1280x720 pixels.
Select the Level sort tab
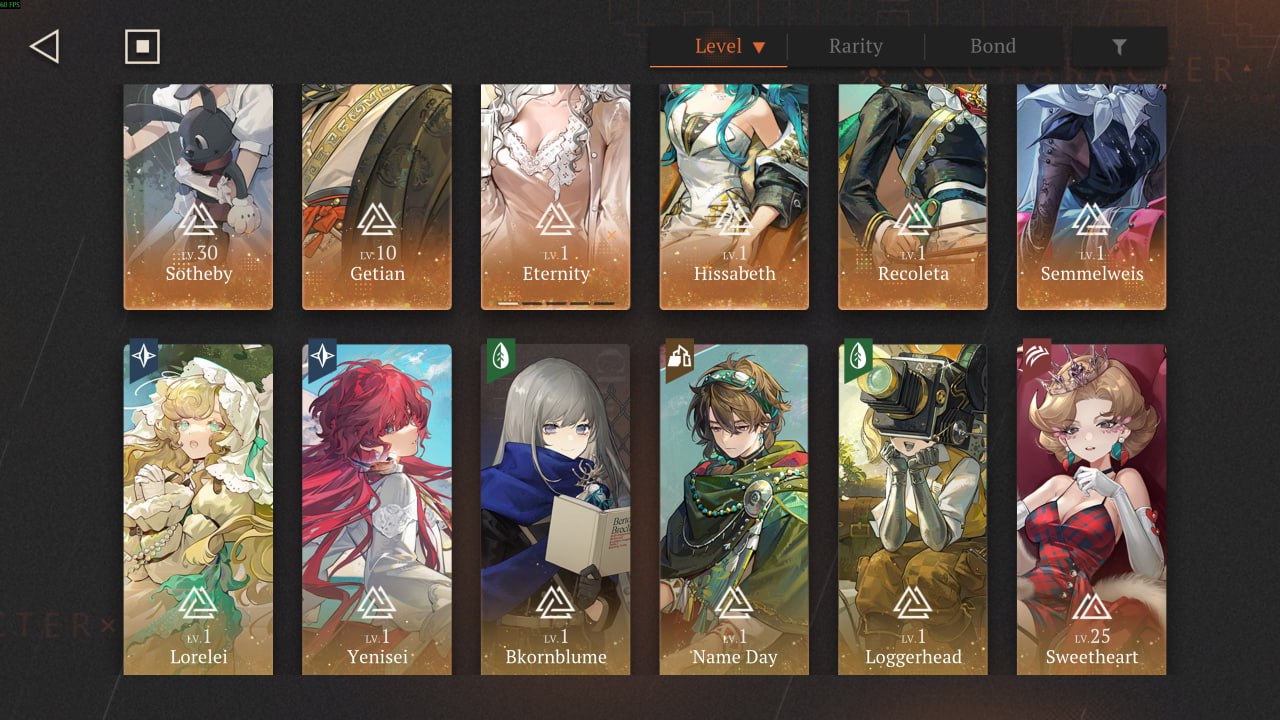(x=718, y=46)
